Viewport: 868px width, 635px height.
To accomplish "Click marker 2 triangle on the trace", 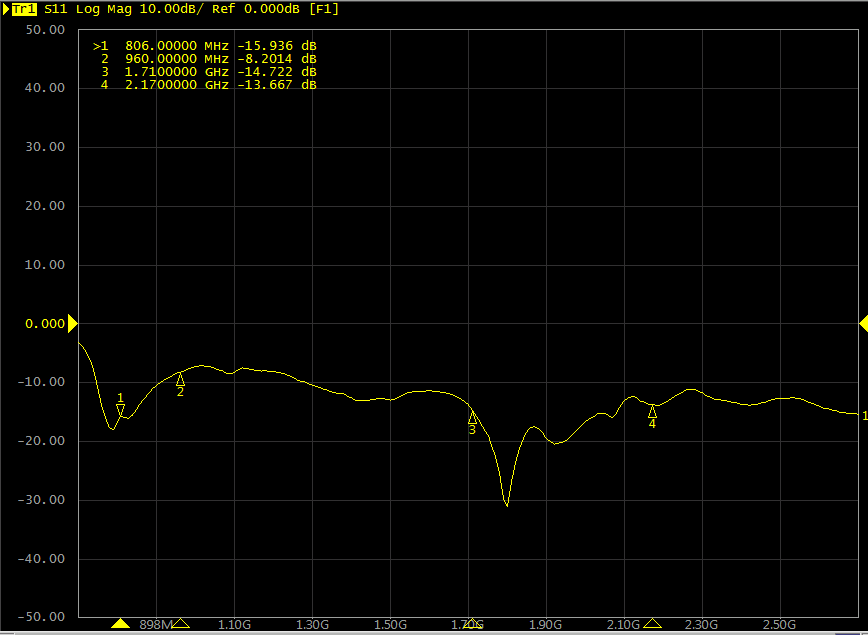I will click(180, 379).
